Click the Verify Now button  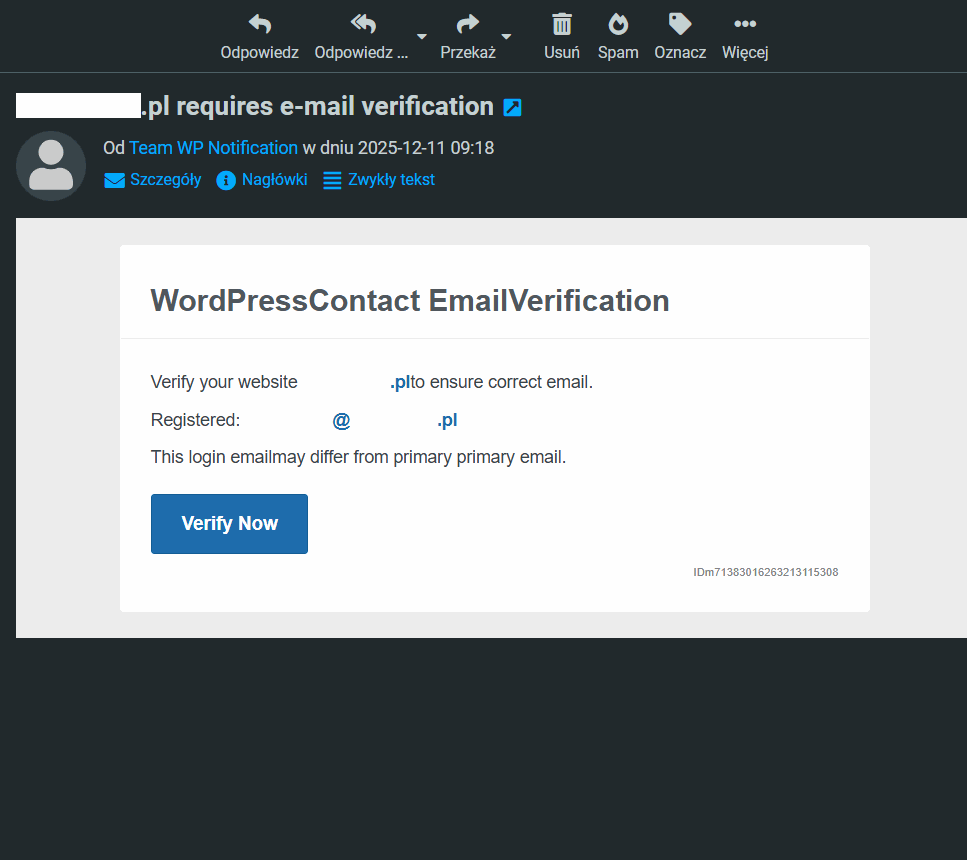point(229,524)
